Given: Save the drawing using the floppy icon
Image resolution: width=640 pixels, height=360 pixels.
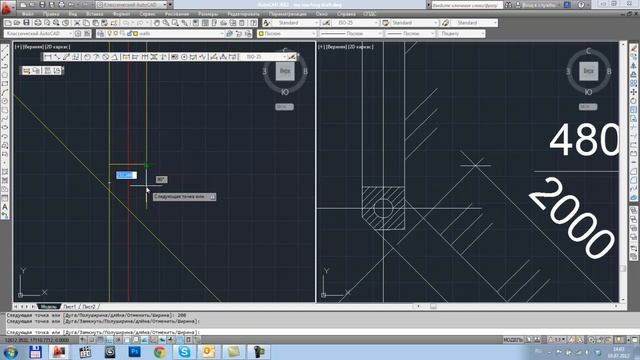Looking at the screenshot, I should coord(26,23).
